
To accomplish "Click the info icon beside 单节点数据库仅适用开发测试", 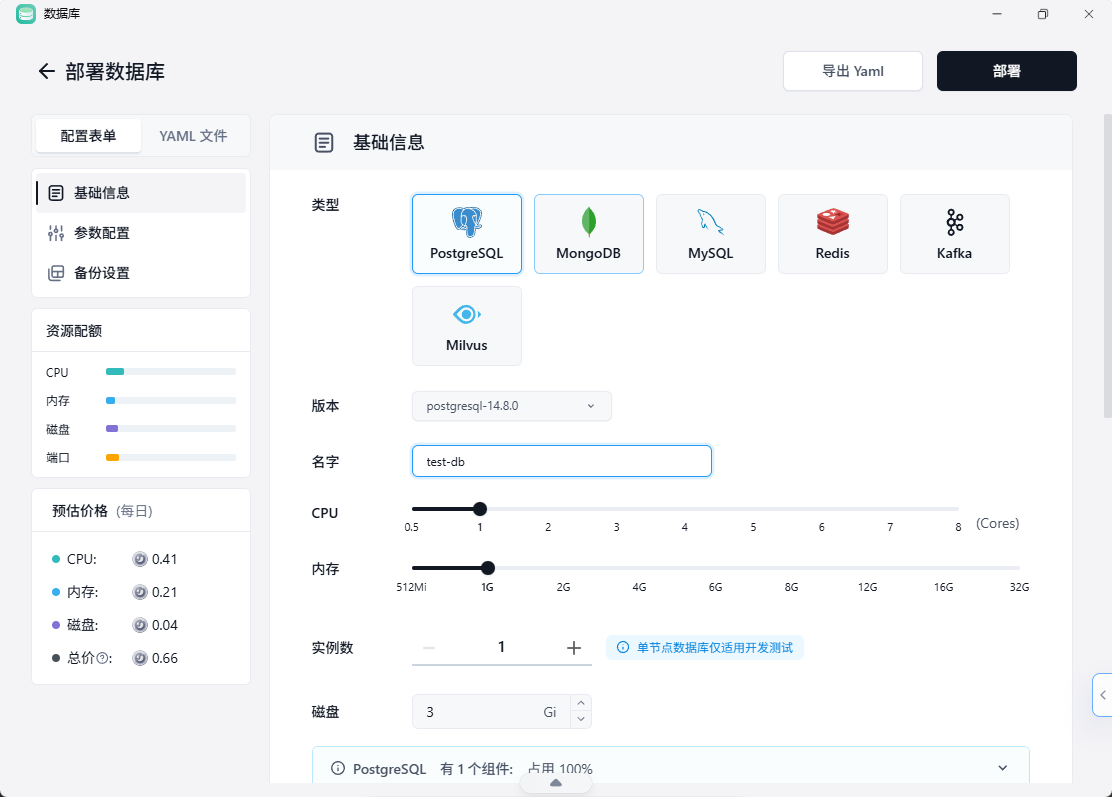I will (x=623, y=647).
